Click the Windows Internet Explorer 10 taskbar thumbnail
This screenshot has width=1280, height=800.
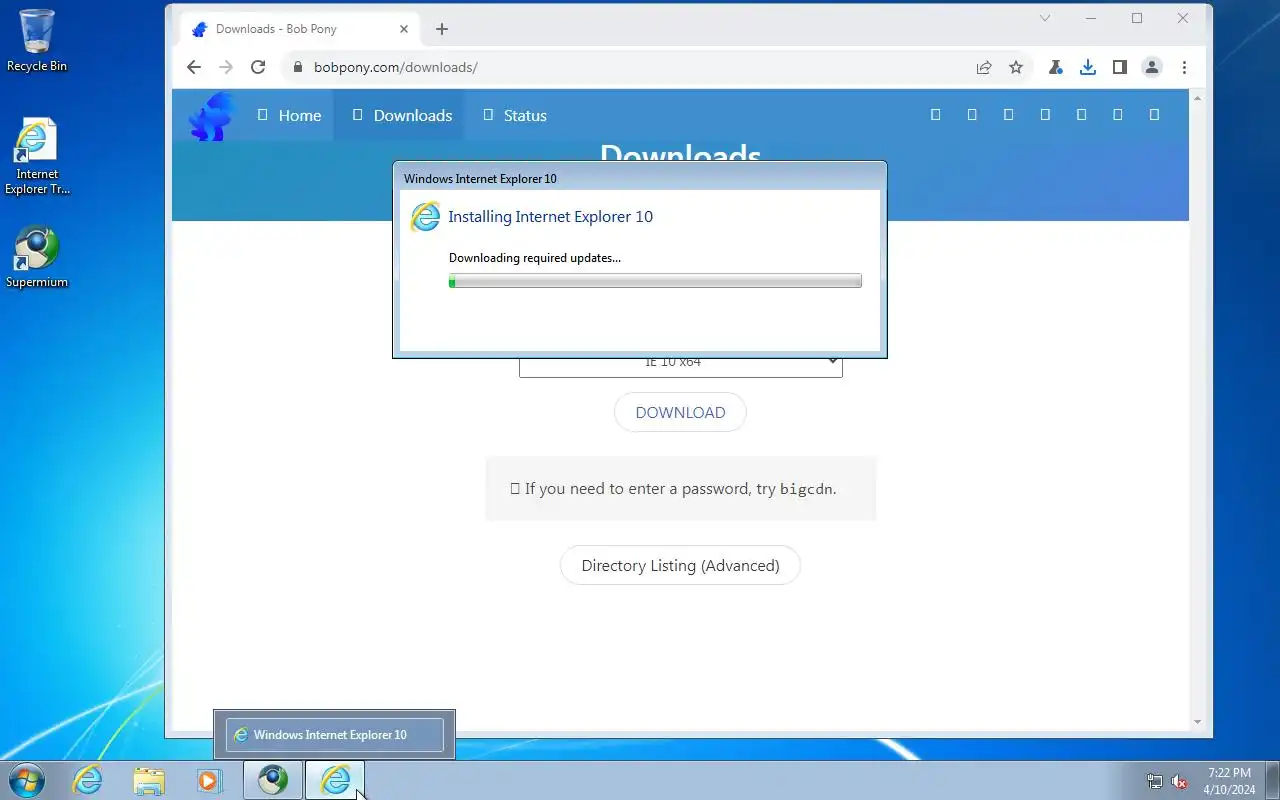click(334, 735)
